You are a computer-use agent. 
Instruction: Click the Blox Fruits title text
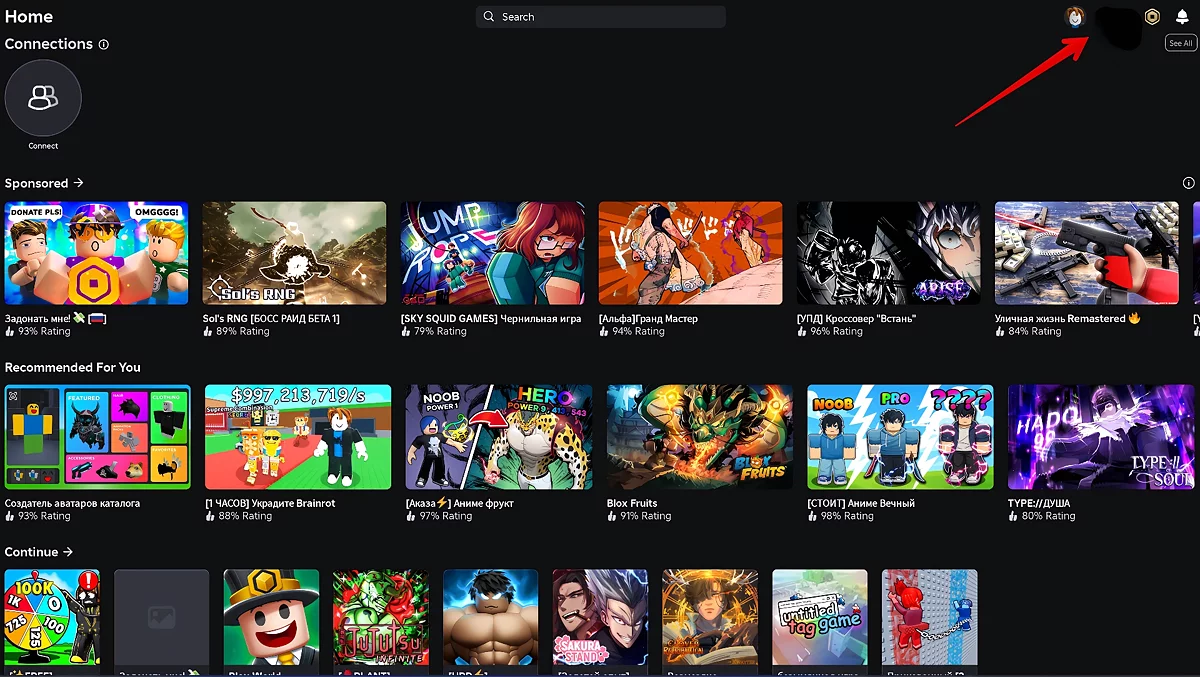pyautogui.click(x=632, y=504)
